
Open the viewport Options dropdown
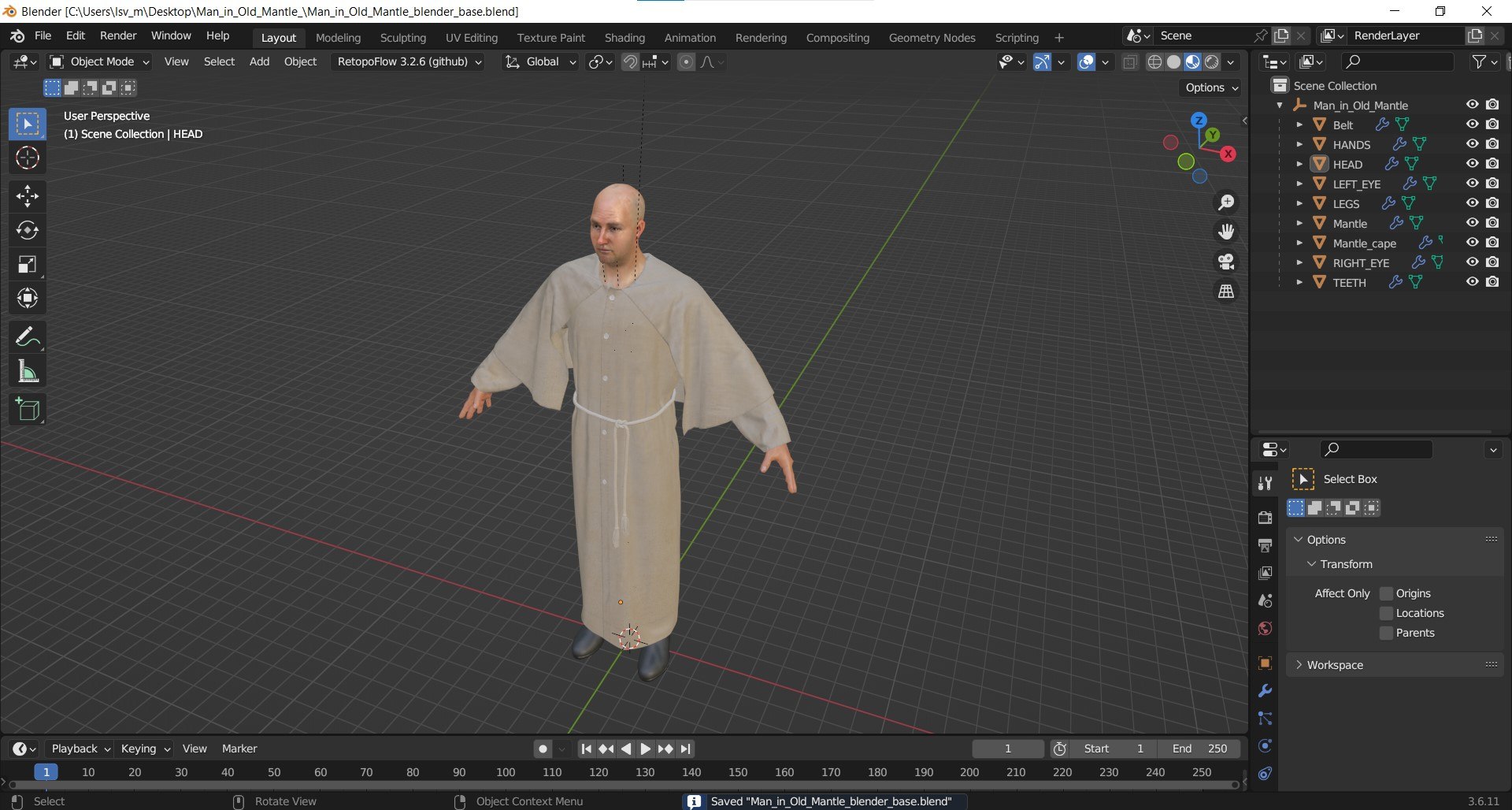1211,87
